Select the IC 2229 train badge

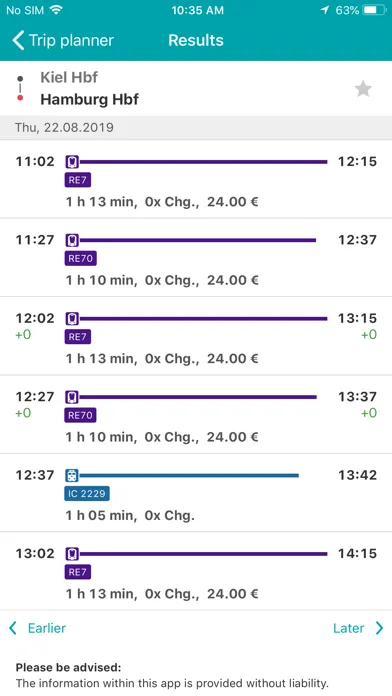click(87, 494)
